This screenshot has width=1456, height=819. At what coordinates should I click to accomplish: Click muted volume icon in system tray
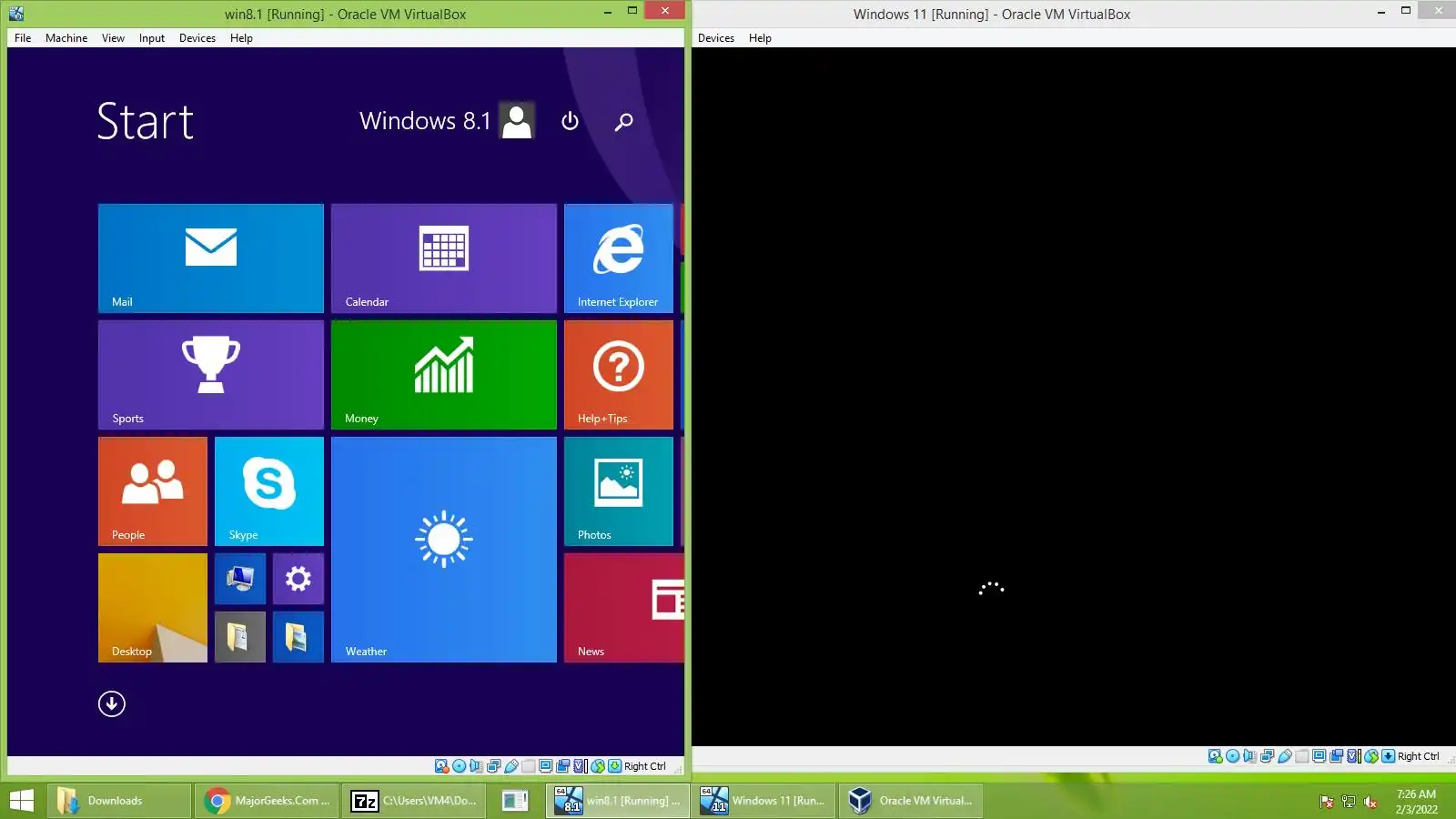coord(1370,802)
